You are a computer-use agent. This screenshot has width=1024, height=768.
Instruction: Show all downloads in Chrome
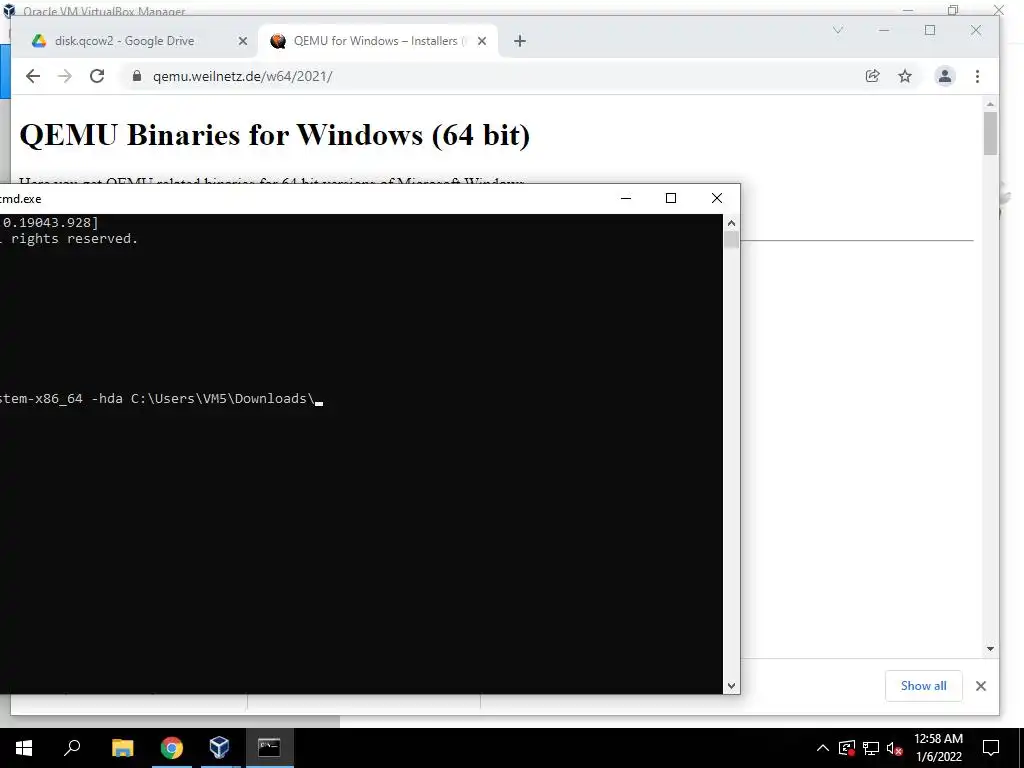tap(923, 686)
